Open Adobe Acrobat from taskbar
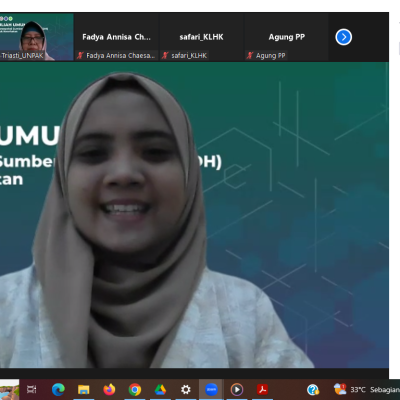Viewport: 400px width, 400px height. [x=262, y=389]
